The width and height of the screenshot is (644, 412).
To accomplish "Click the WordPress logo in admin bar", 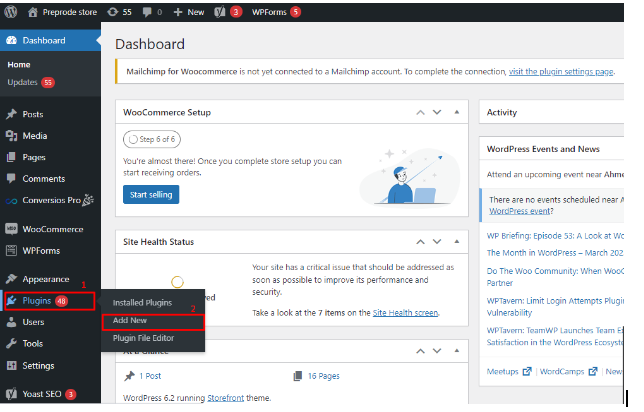I will point(11,12).
